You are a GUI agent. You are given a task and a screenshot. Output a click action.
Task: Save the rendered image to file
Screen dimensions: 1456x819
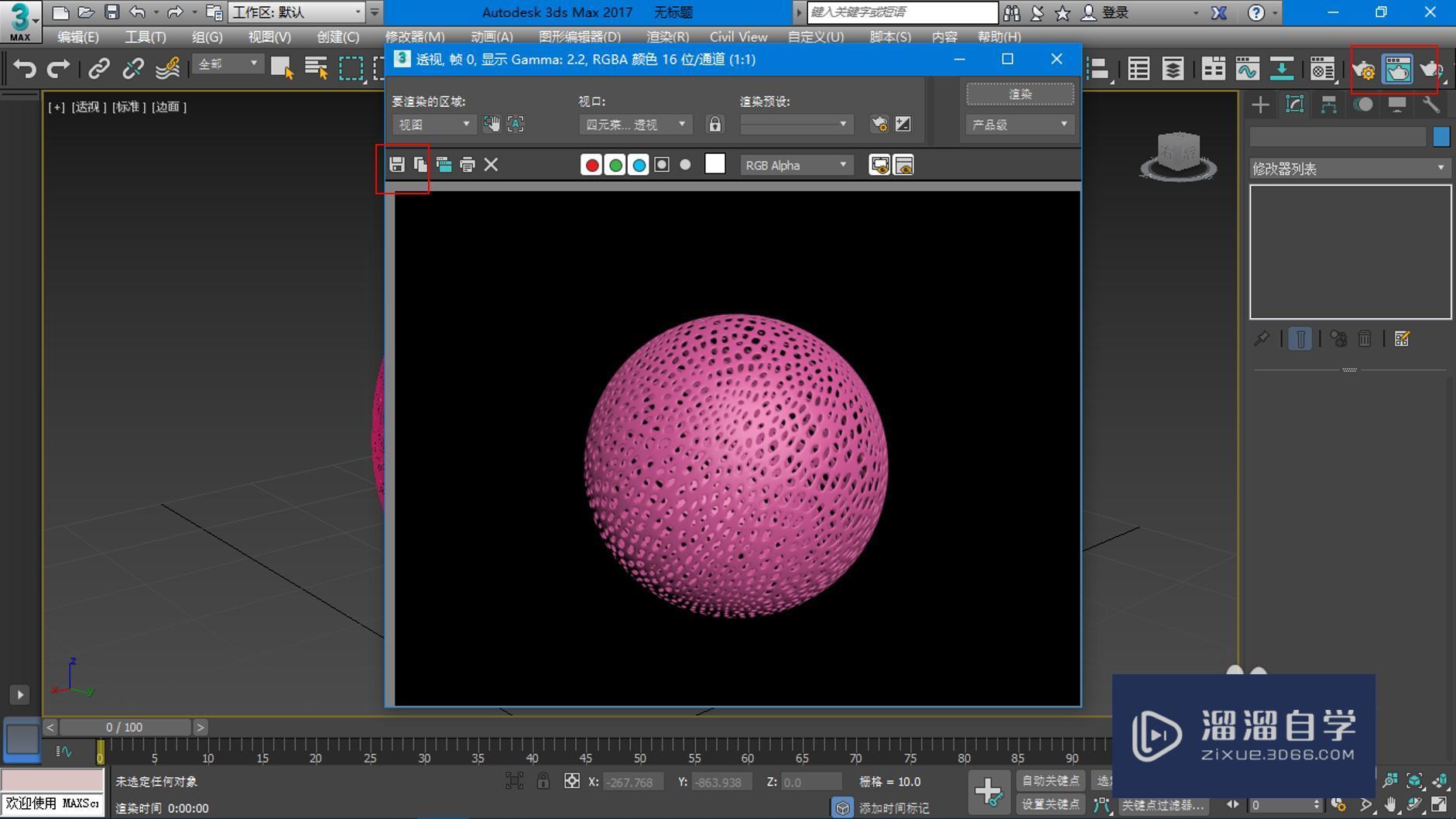tap(397, 165)
